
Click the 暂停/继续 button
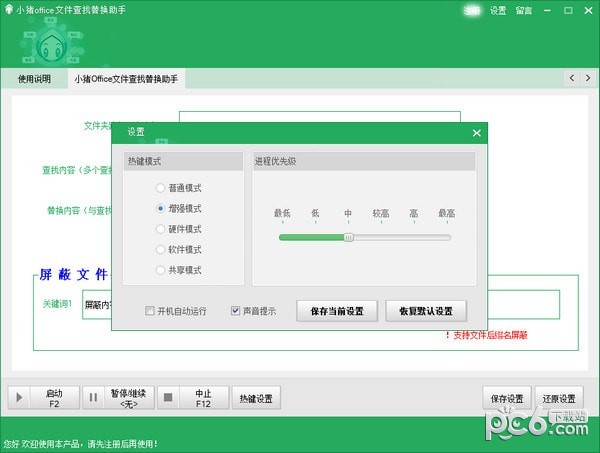coord(119,398)
